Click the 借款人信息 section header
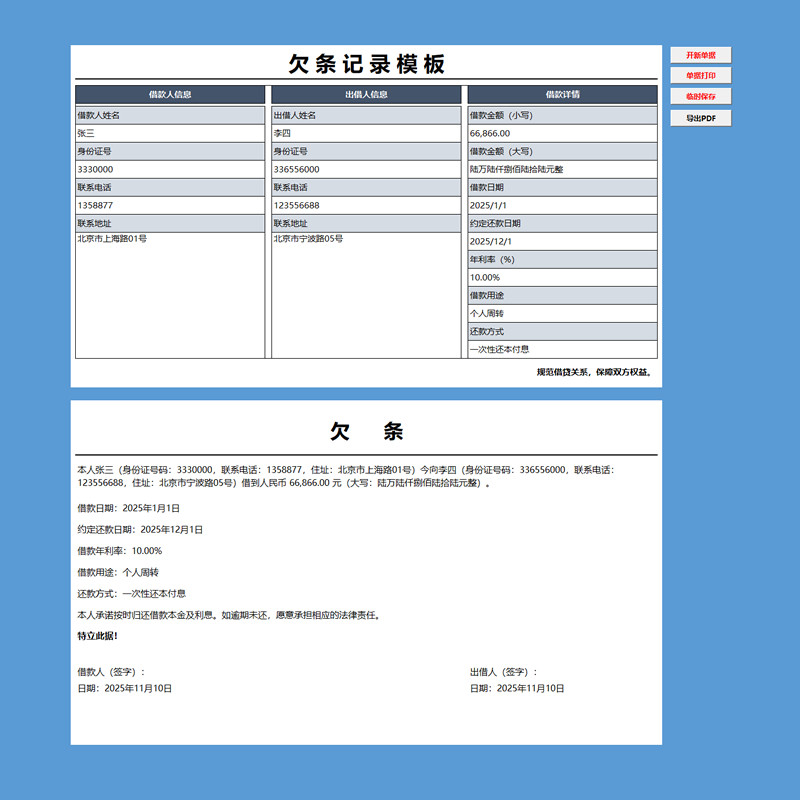This screenshot has width=800, height=800. click(170, 94)
